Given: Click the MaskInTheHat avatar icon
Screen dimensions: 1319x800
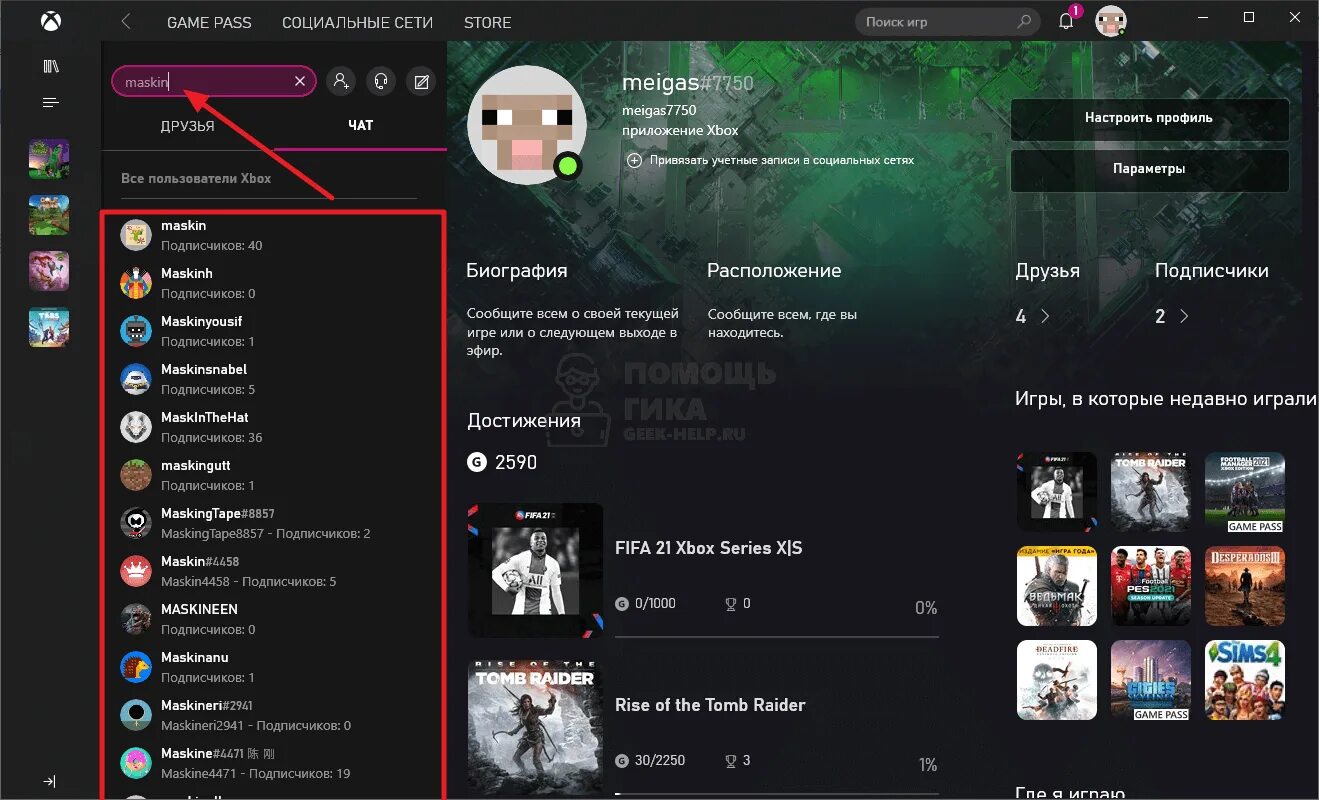Looking at the screenshot, I should tap(136, 427).
